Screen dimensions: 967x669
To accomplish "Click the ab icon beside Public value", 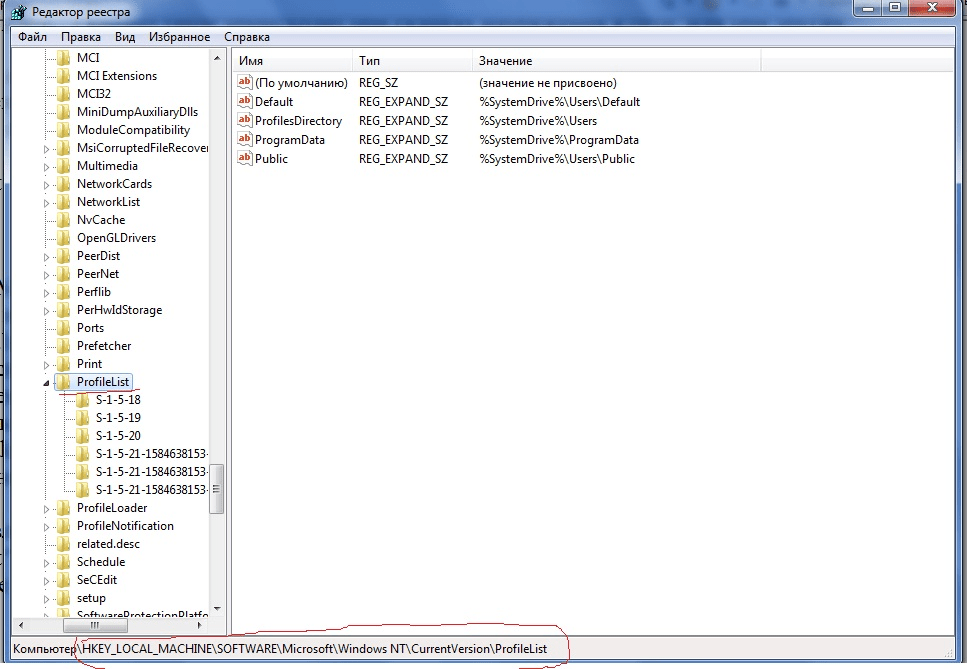I will (245, 159).
